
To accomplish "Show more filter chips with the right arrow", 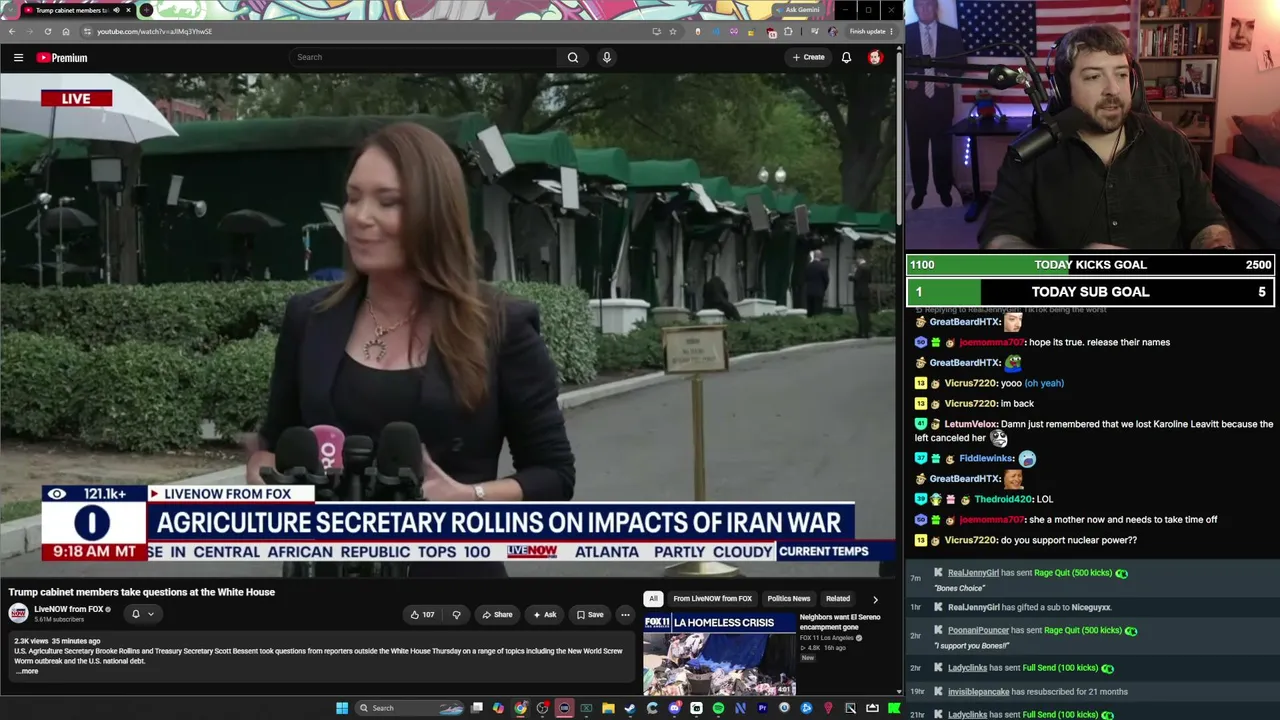I will [x=875, y=599].
